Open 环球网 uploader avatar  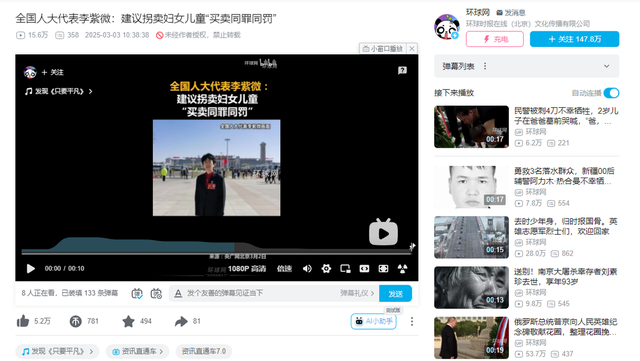(x=447, y=27)
